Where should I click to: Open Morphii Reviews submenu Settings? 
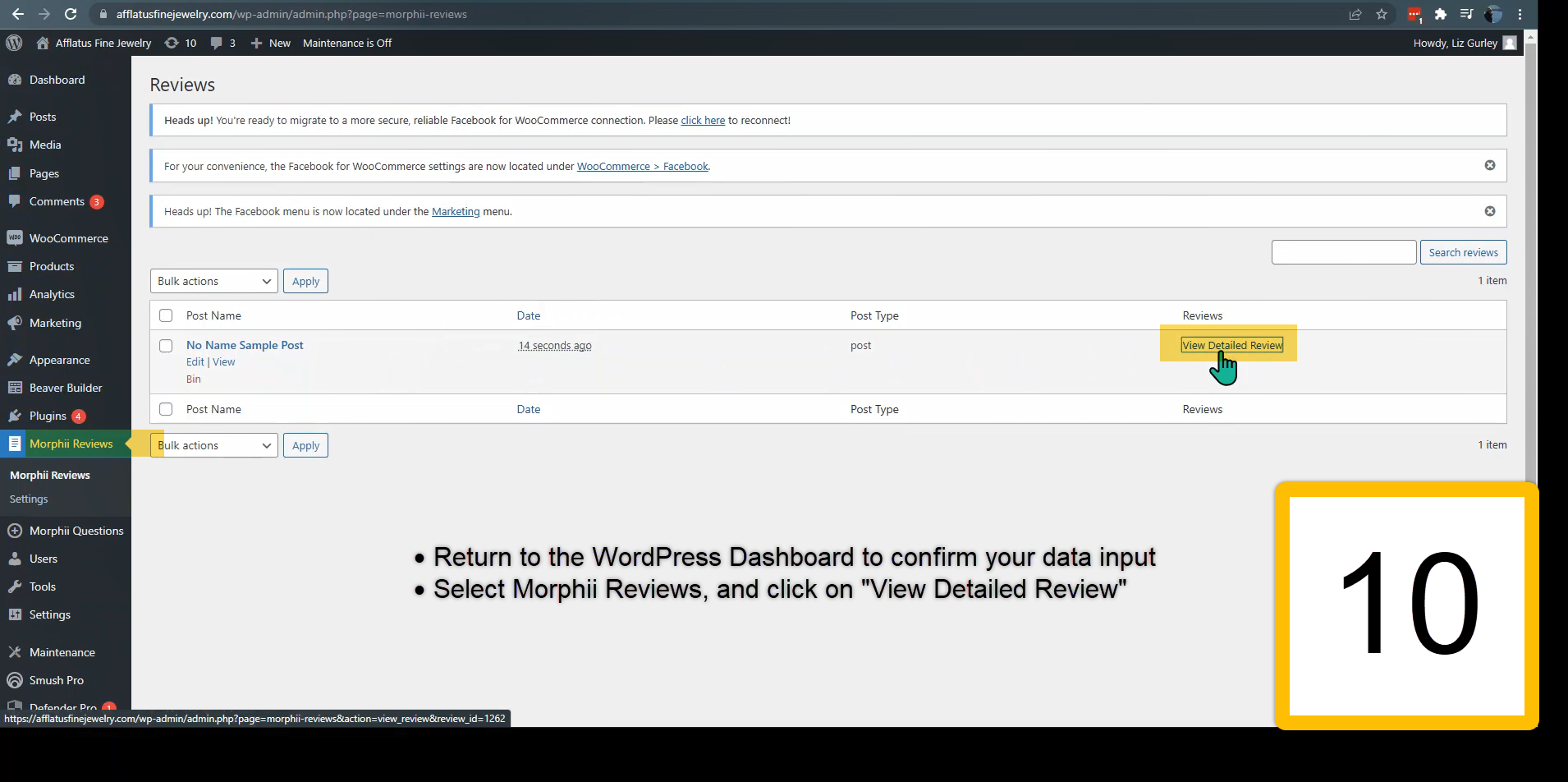point(29,499)
